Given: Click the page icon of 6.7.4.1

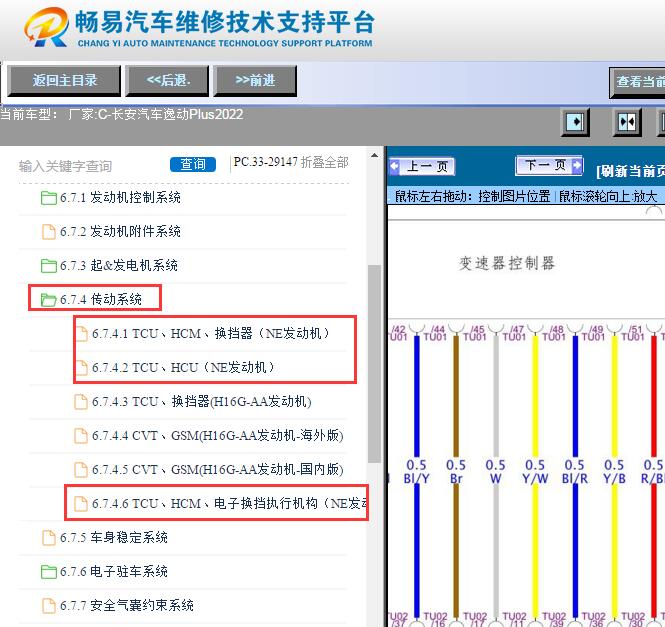Looking at the screenshot, I should [82, 334].
